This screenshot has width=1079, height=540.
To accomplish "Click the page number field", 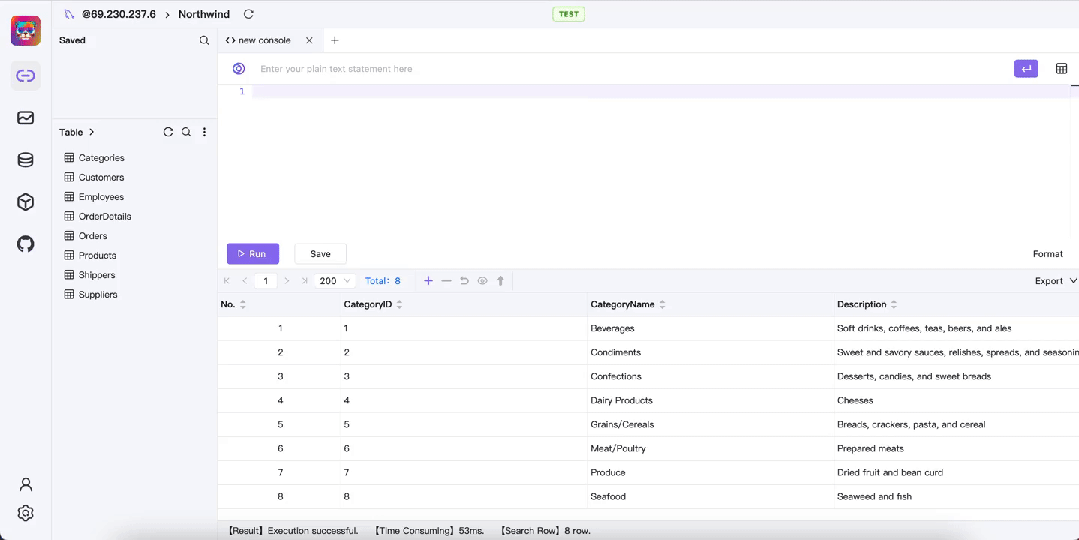I will [266, 281].
